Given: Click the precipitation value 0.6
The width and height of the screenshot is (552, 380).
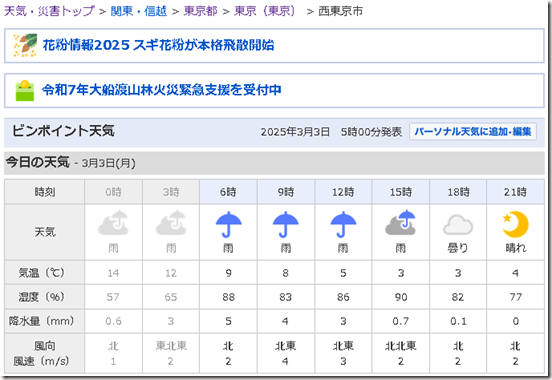Looking at the screenshot, I should tap(113, 321).
